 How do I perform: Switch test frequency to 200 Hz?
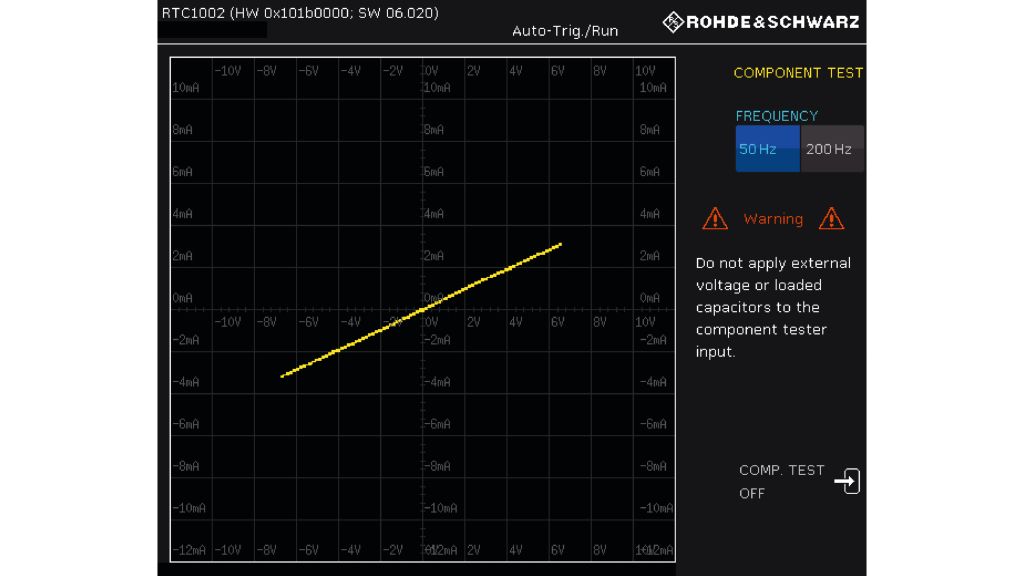click(x=829, y=149)
